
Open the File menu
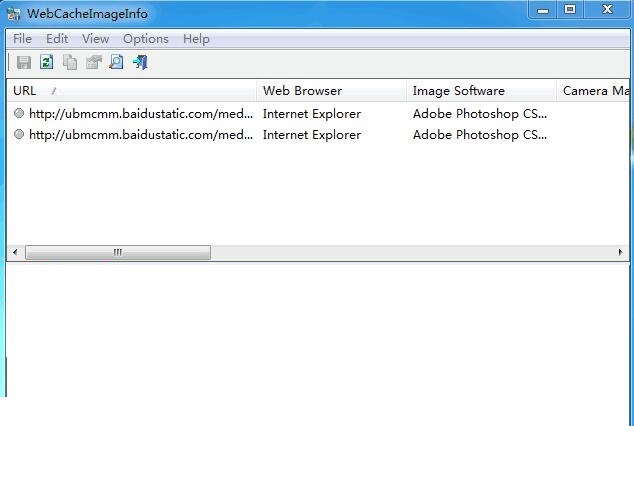(22, 38)
